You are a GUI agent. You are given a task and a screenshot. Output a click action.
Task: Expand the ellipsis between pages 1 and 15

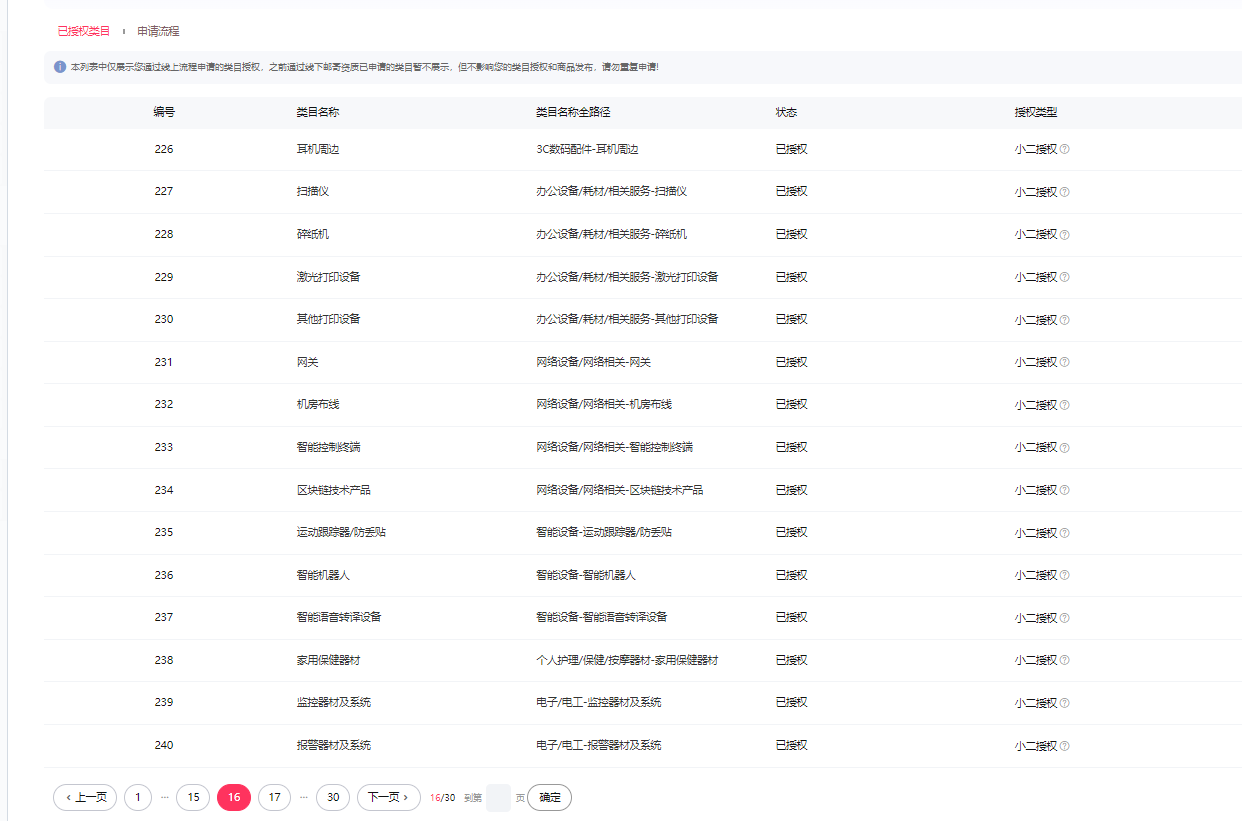click(x=165, y=797)
